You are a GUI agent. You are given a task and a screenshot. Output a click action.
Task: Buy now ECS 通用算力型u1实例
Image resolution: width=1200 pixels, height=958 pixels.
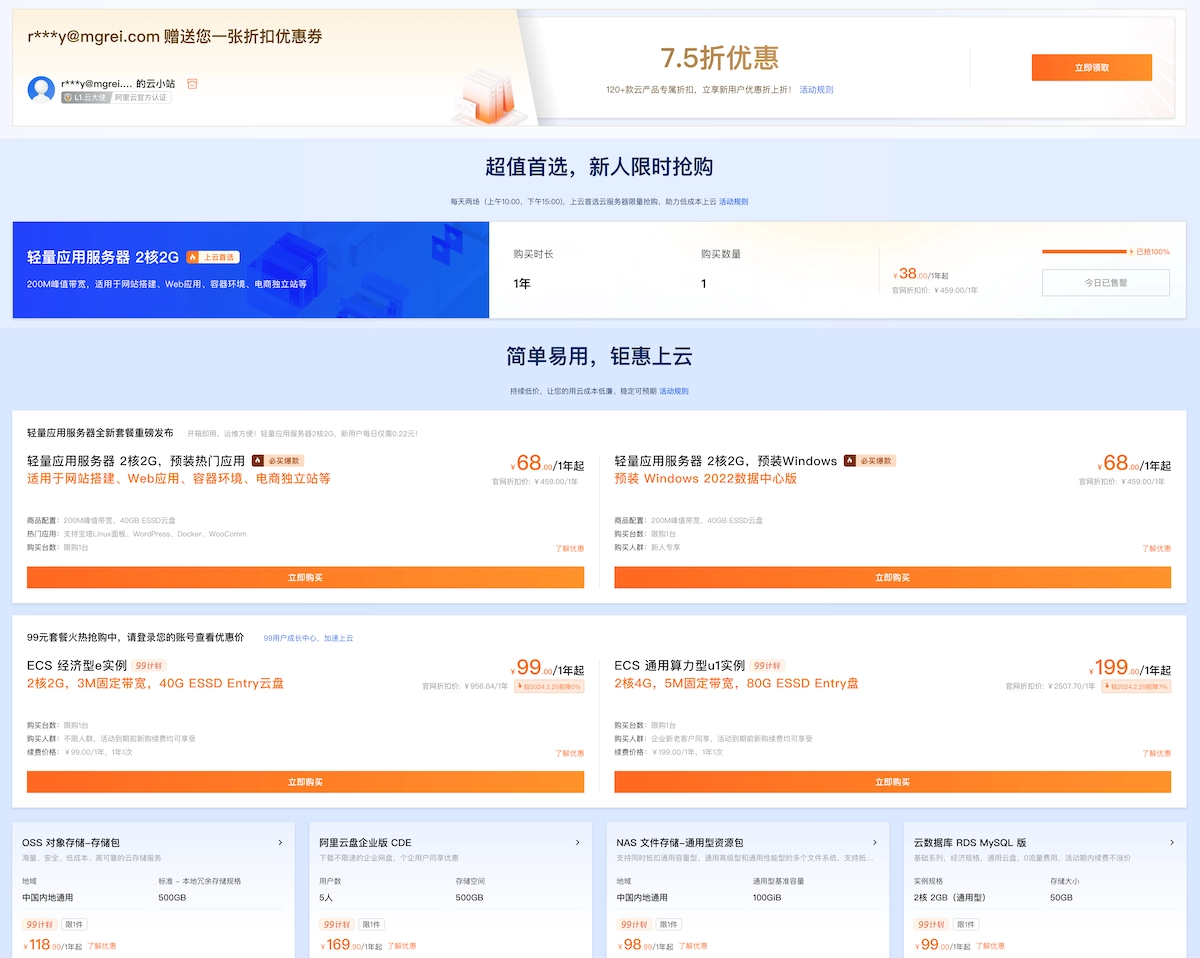click(x=892, y=782)
